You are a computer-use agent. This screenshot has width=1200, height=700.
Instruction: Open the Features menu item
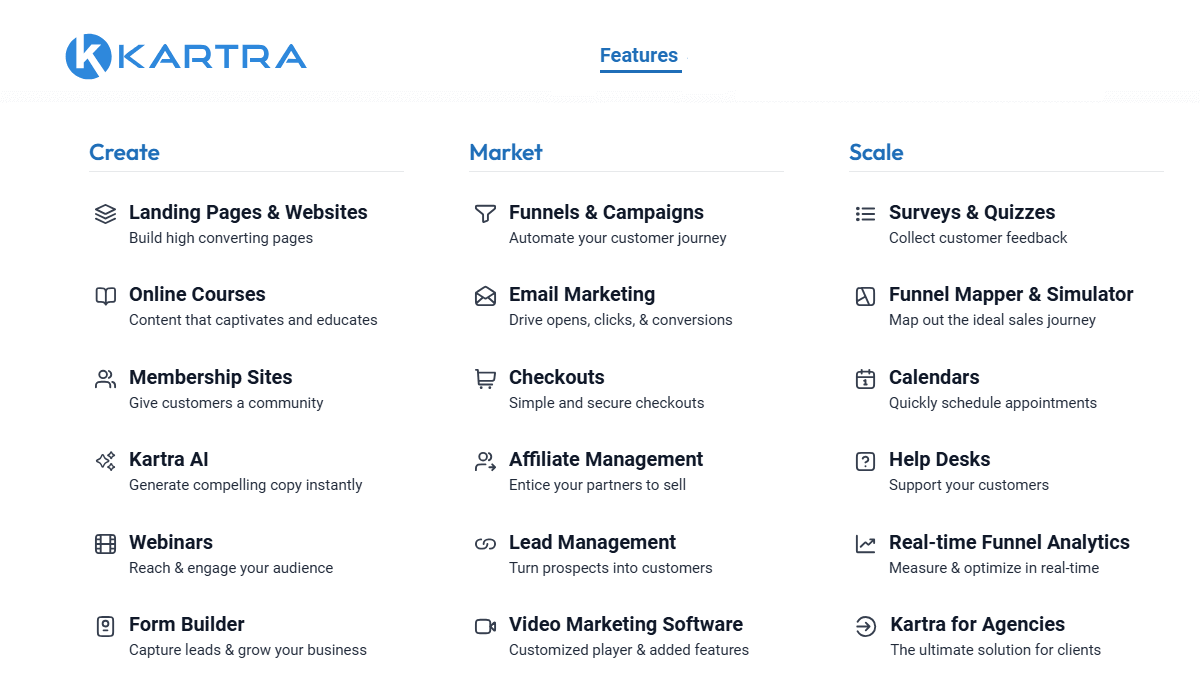click(x=639, y=55)
